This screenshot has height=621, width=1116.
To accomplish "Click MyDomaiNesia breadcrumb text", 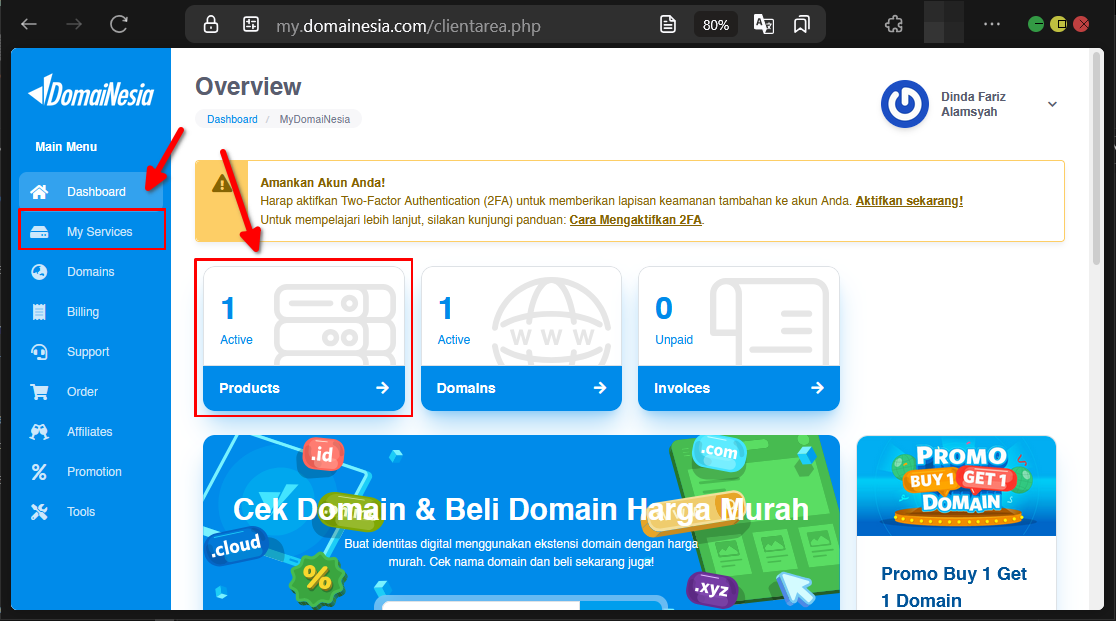I will (x=315, y=120).
